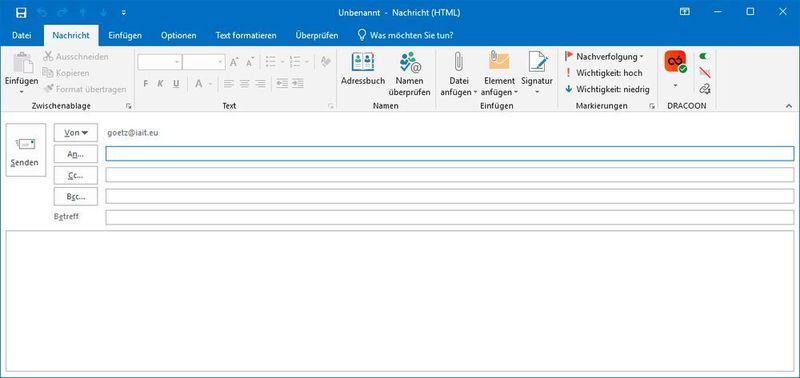Open the Zwischenablage dialog launcher

coord(128,106)
